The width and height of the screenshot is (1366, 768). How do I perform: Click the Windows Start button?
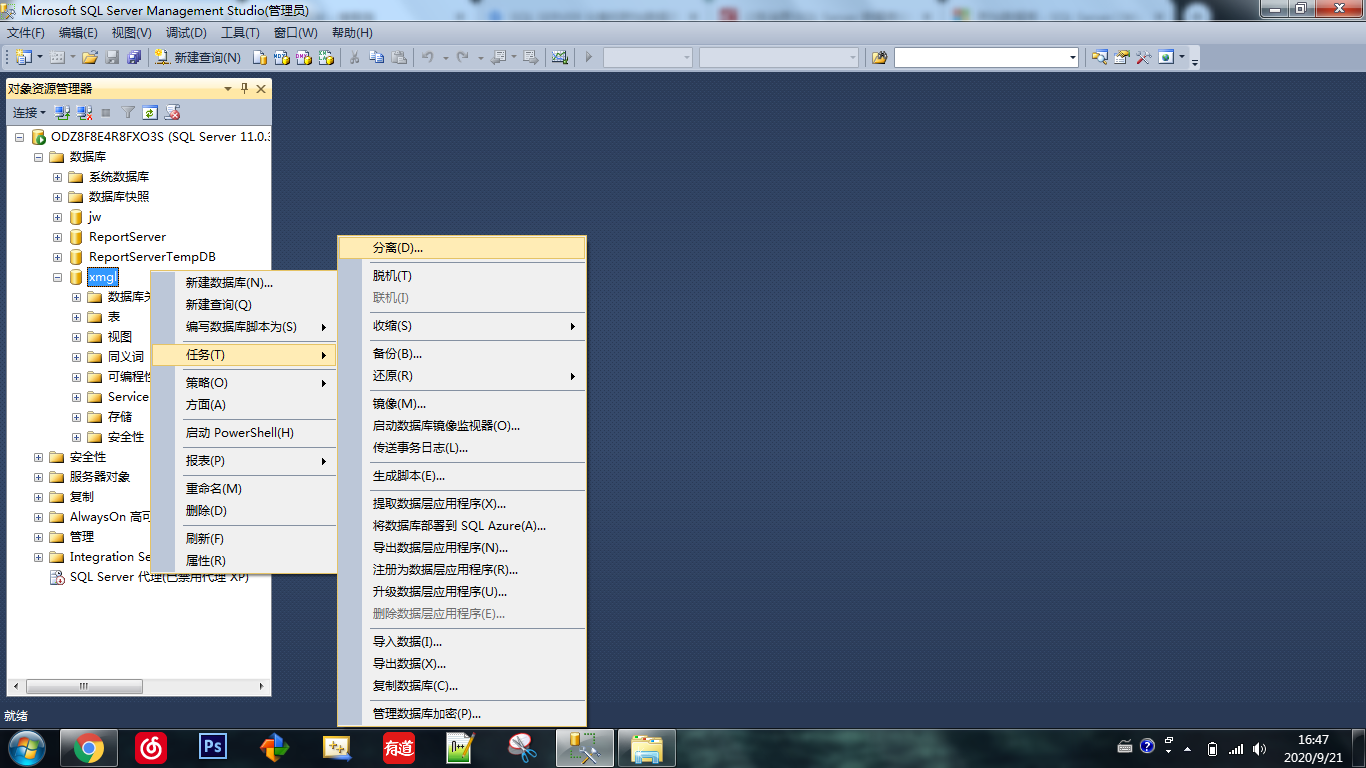tap(25, 748)
